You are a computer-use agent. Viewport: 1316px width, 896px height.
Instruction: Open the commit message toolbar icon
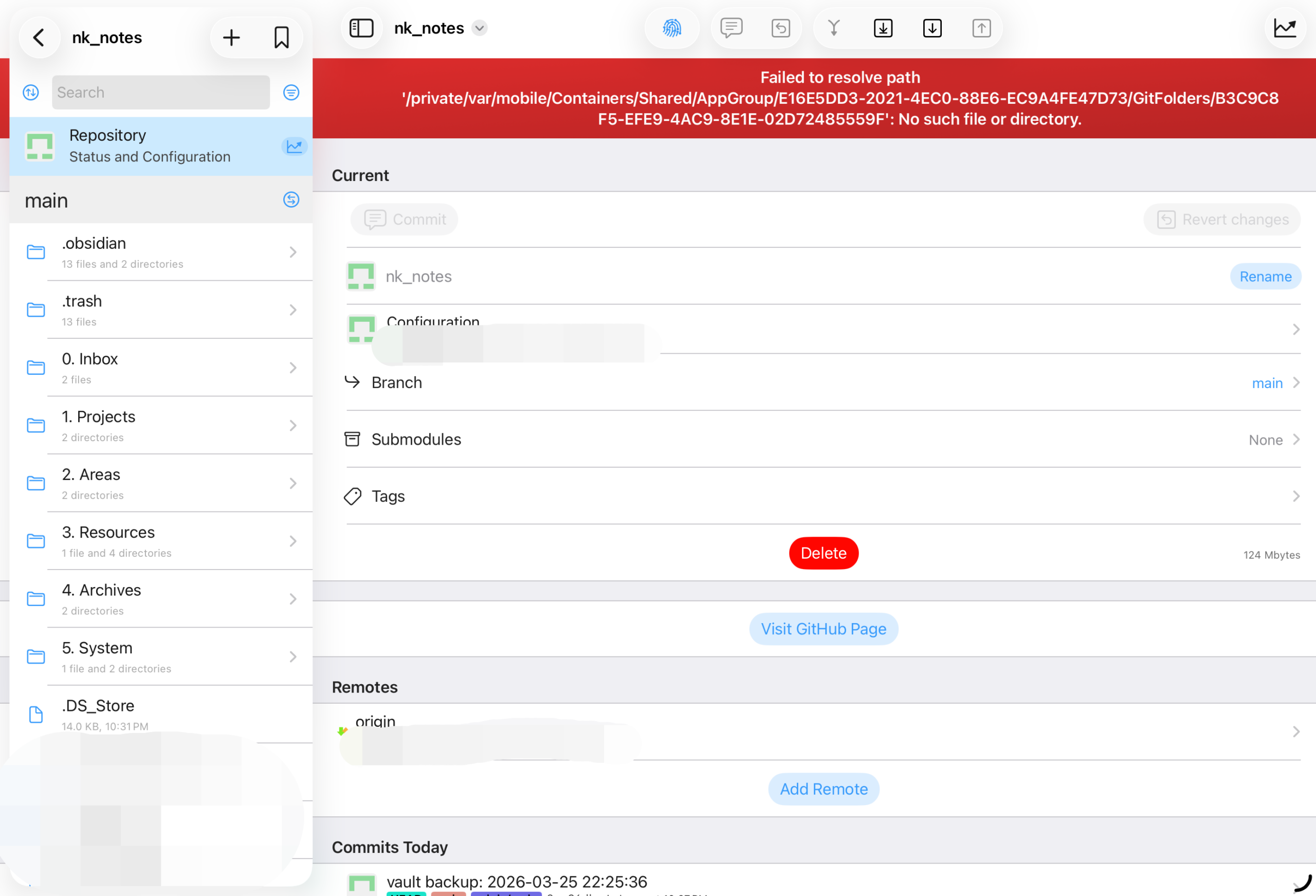[731, 28]
